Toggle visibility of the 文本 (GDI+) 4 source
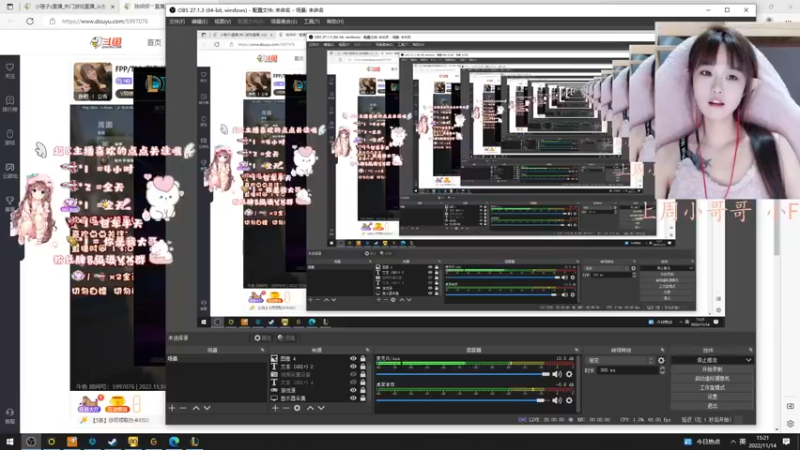The width and height of the screenshot is (800, 450). point(353,382)
